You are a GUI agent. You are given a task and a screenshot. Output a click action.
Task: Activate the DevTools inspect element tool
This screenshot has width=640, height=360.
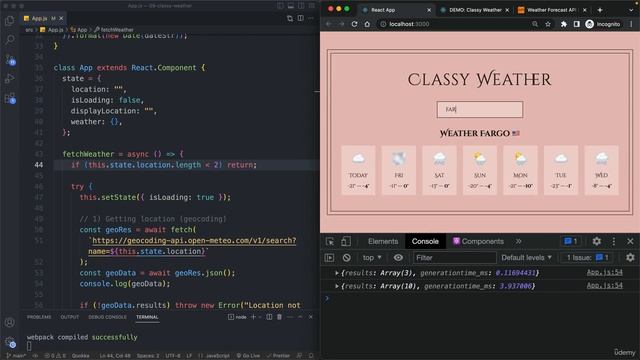[330, 241]
